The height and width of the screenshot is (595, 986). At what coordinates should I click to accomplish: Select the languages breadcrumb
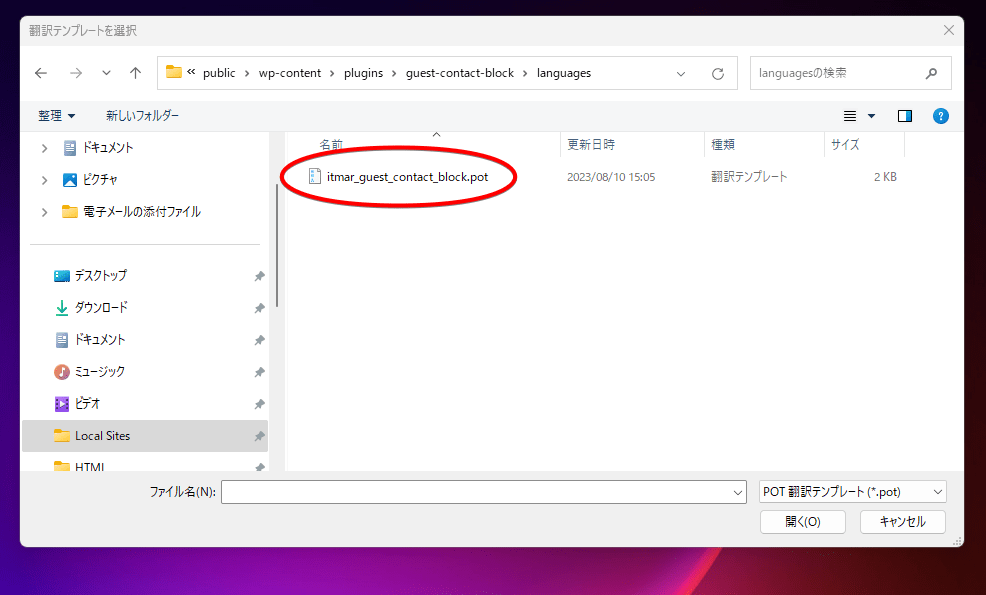tap(564, 73)
